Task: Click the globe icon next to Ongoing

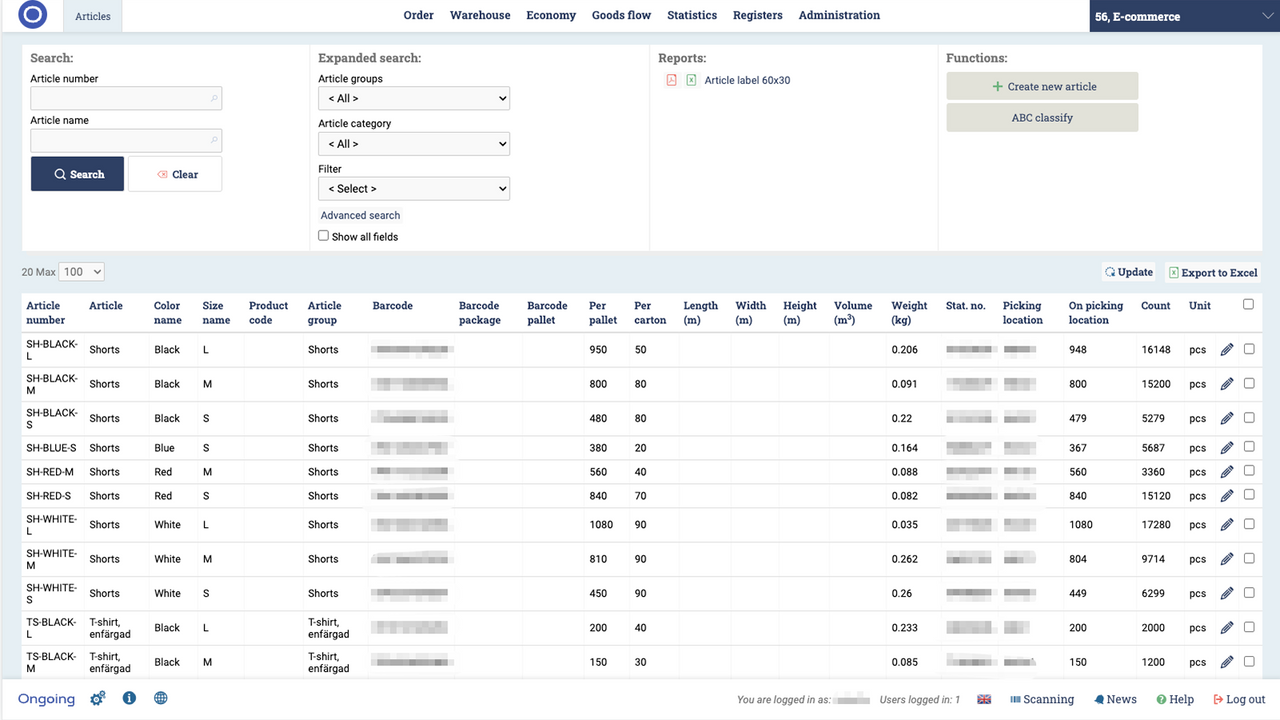Action: coord(161,698)
